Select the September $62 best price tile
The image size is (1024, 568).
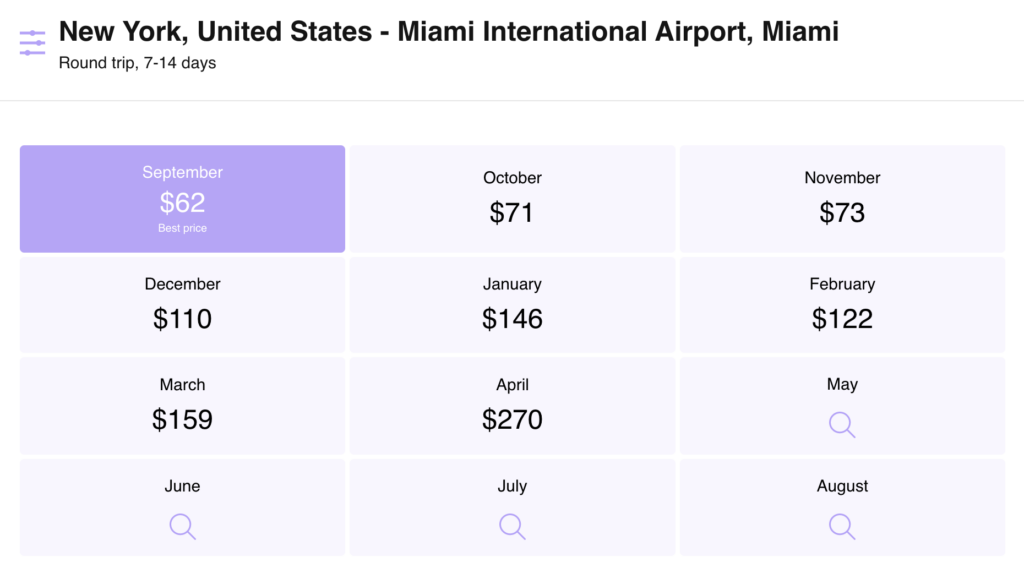coord(182,199)
